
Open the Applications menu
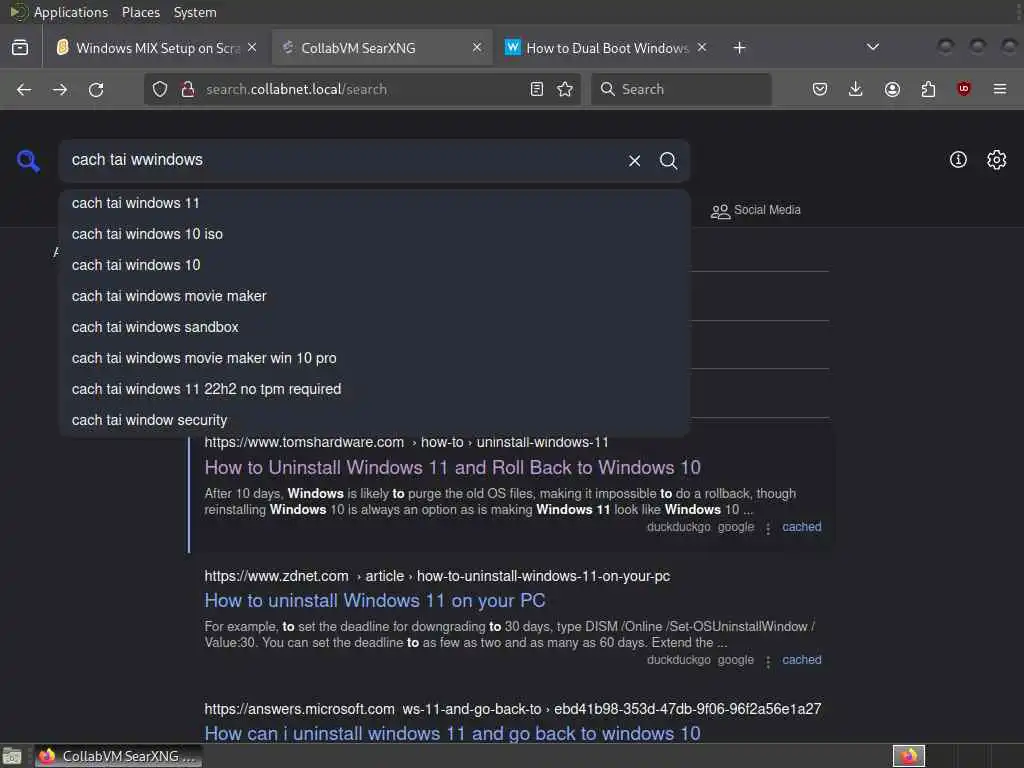71,12
